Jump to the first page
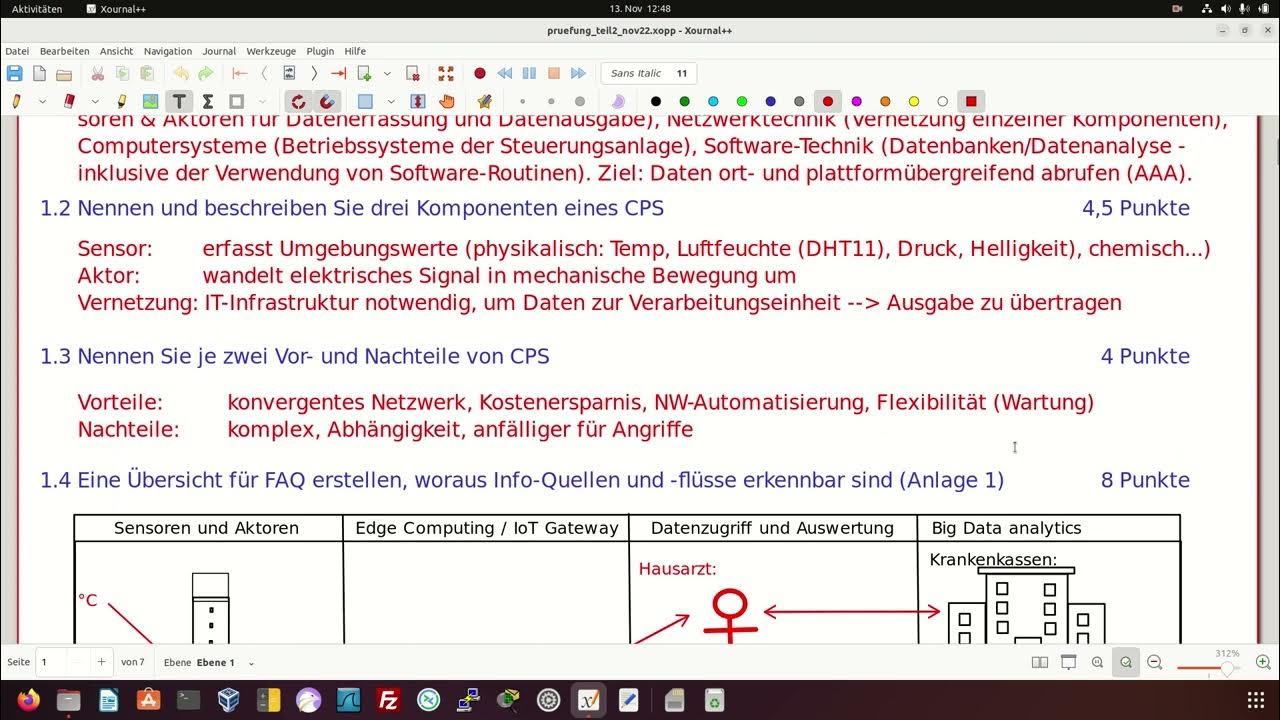Image resolution: width=1280 pixels, height=720 pixels. point(239,73)
